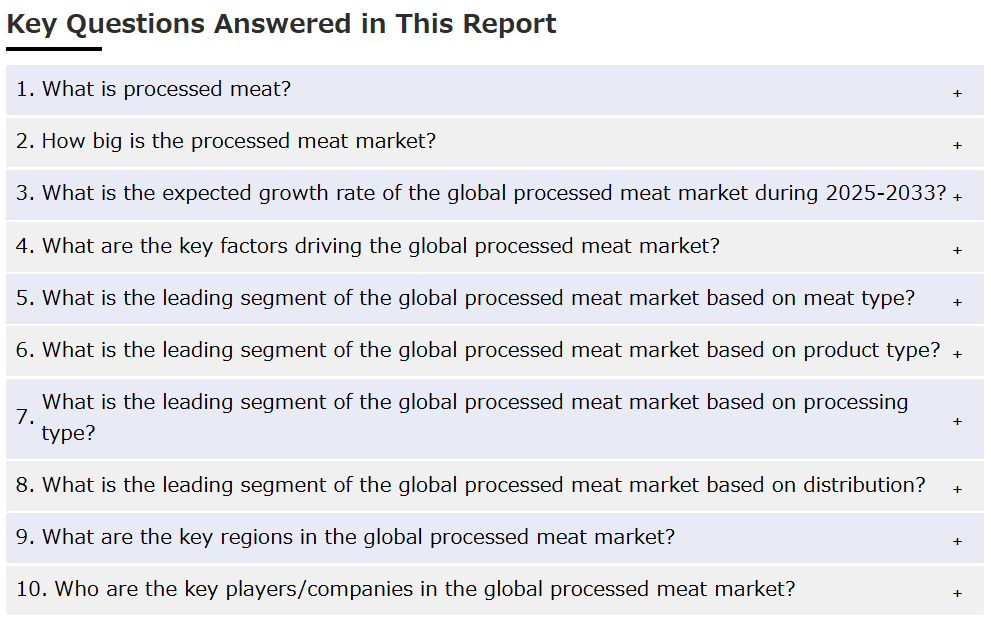Open key factors driving market question
The height and width of the screenshot is (620, 991).
pos(495,247)
